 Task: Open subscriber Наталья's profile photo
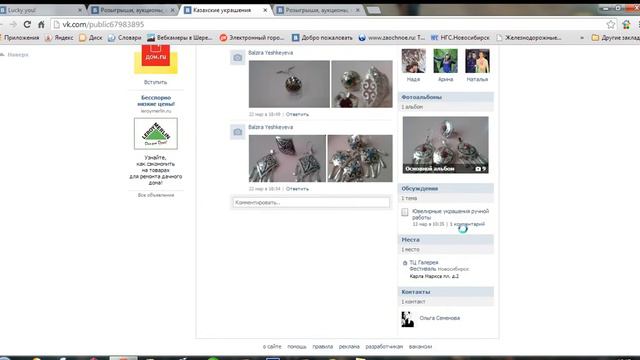(477, 61)
